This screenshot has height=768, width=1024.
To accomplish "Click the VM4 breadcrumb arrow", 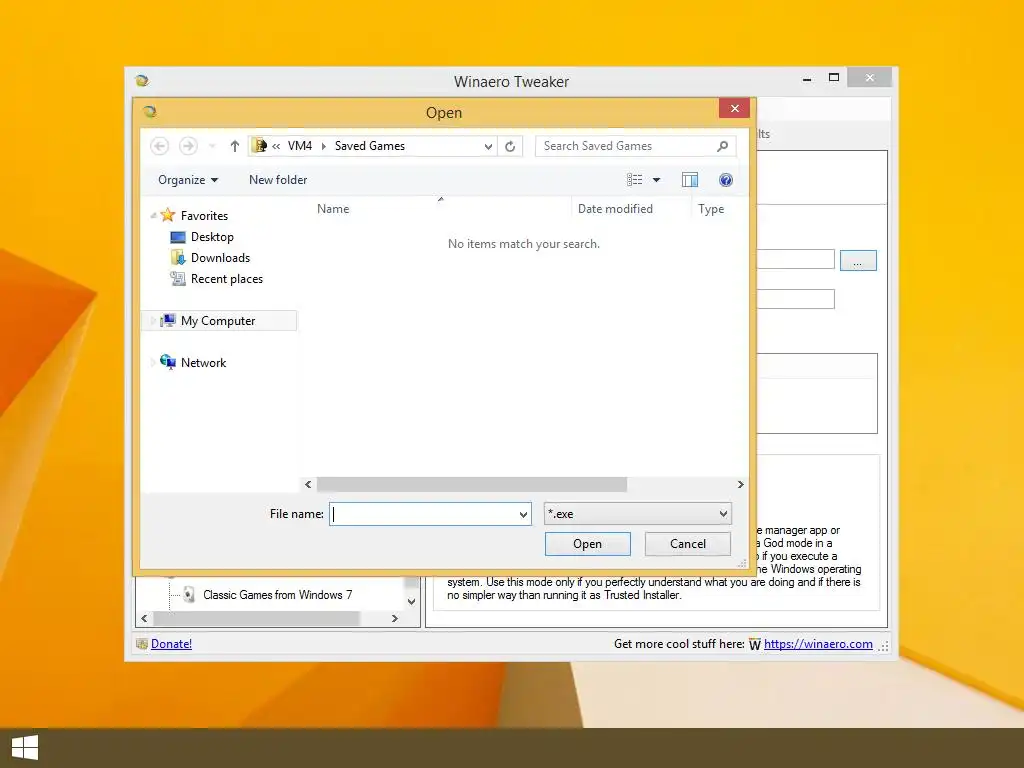I will (323, 146).
